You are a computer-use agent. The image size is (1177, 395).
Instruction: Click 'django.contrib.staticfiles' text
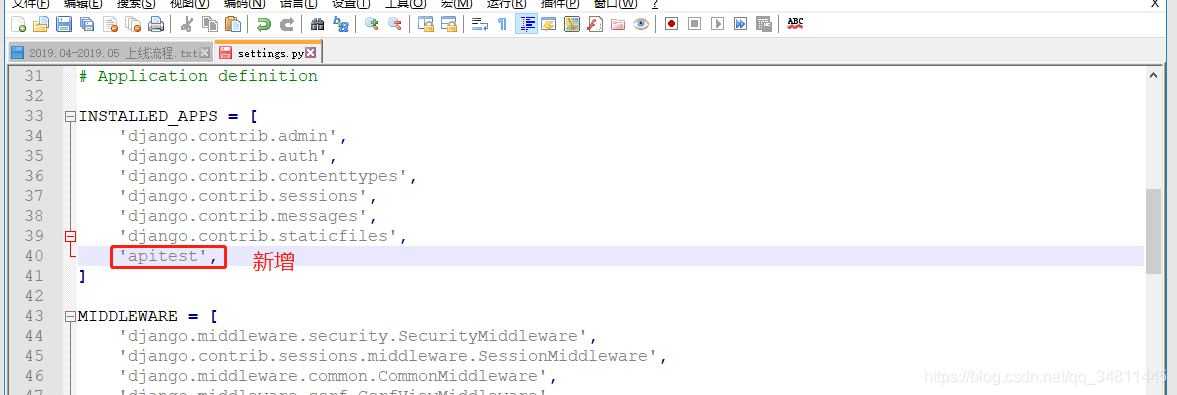(263, 237)
